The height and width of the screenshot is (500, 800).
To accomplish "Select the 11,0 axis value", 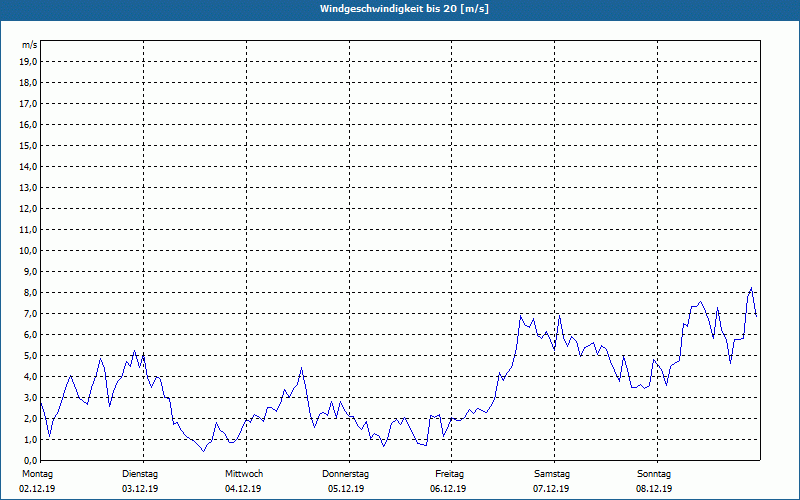I will (x=28, y=230).
